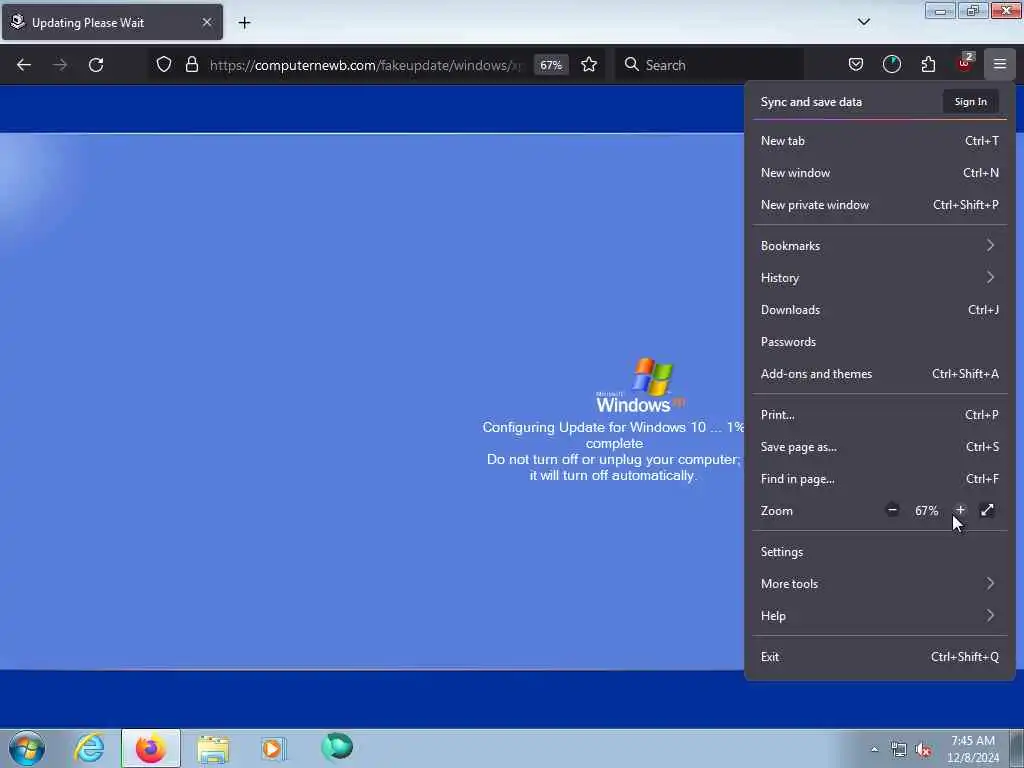Close the Updating Please Wait tab
The width and height of the screenshot is (1024, 768).
pos(207,22)
